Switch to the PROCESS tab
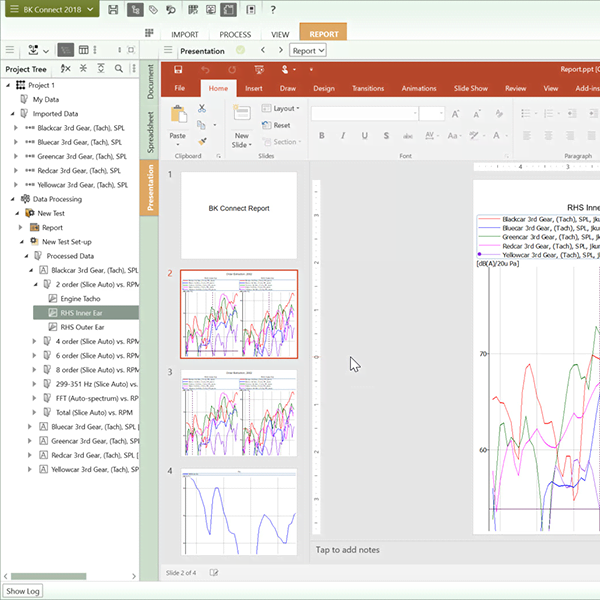This screenshot has width=600, height=600. pos(235,34)
